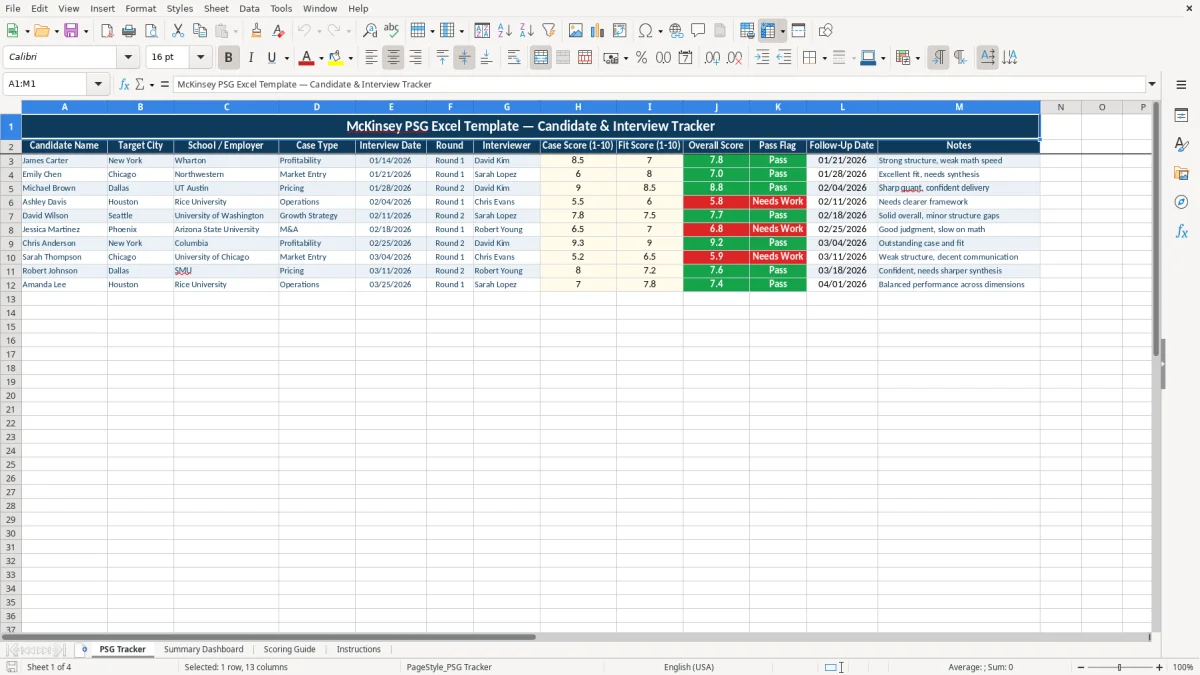
Task: Click Insert Special Character omega icon
Action: click(645, 31)
